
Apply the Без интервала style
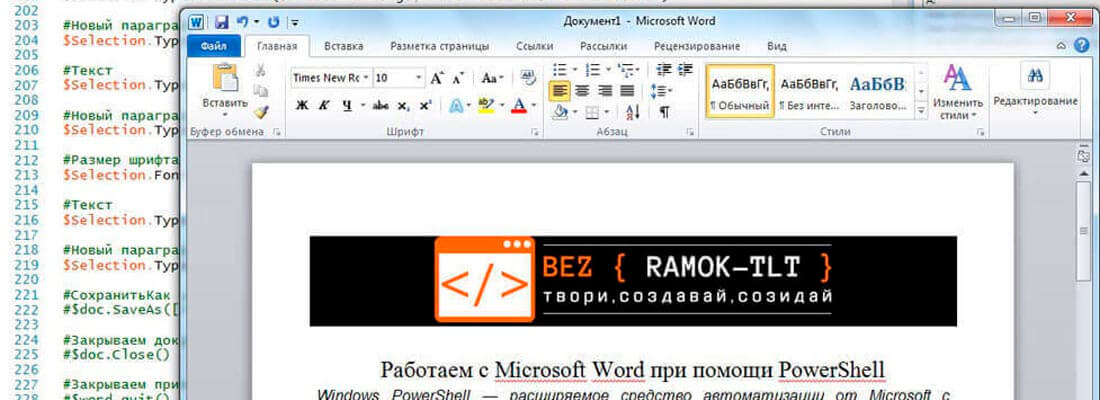809,91
